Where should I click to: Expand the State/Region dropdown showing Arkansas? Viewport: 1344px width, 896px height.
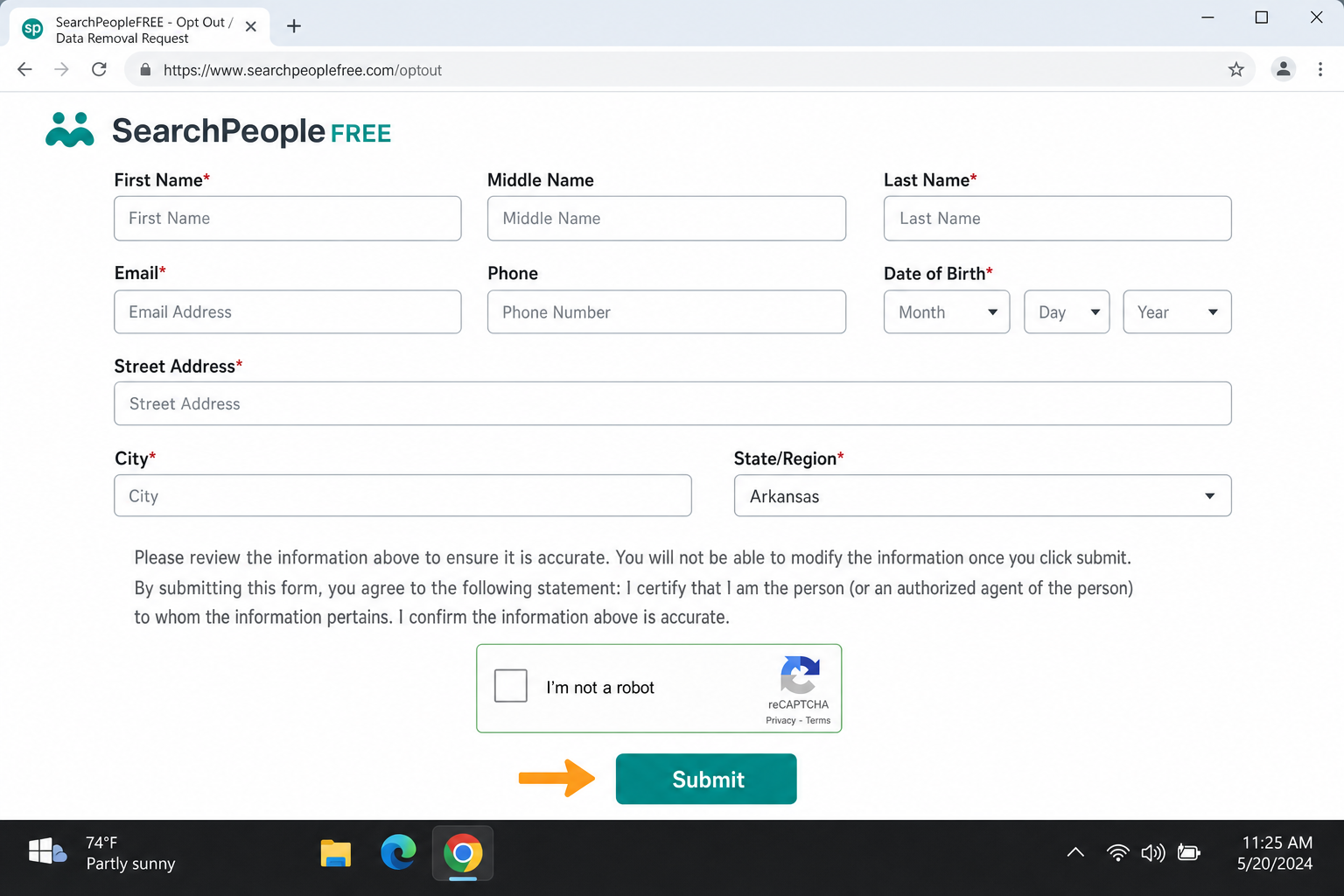tap(983, 496)
